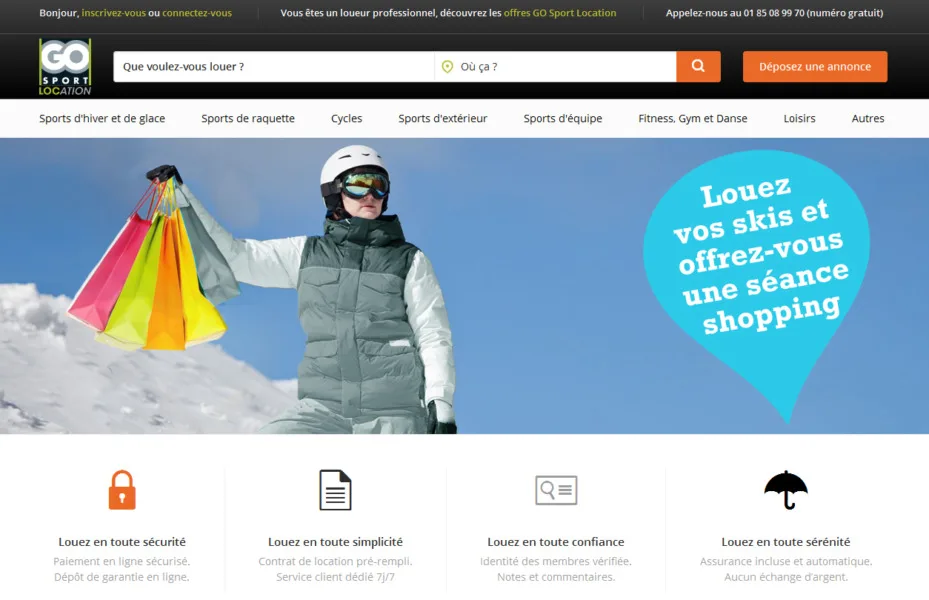Viewport: 929px width, 600px height.
Task: Open the Autres category
Action: pos(868,118)
